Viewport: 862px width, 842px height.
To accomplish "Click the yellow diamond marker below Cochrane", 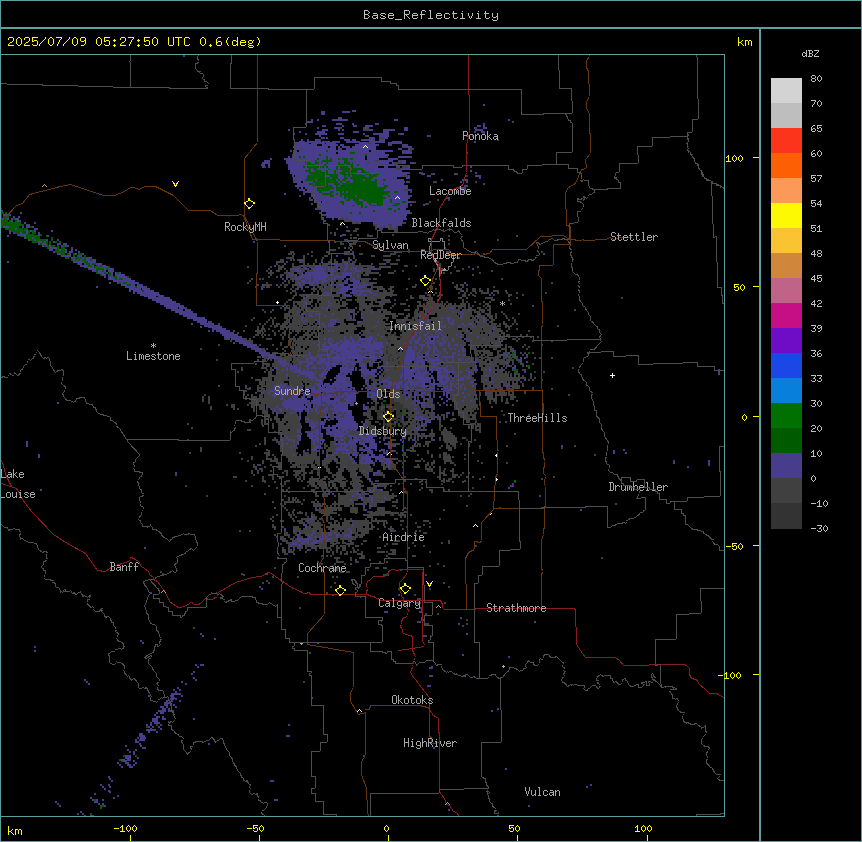I will point(340,590).
